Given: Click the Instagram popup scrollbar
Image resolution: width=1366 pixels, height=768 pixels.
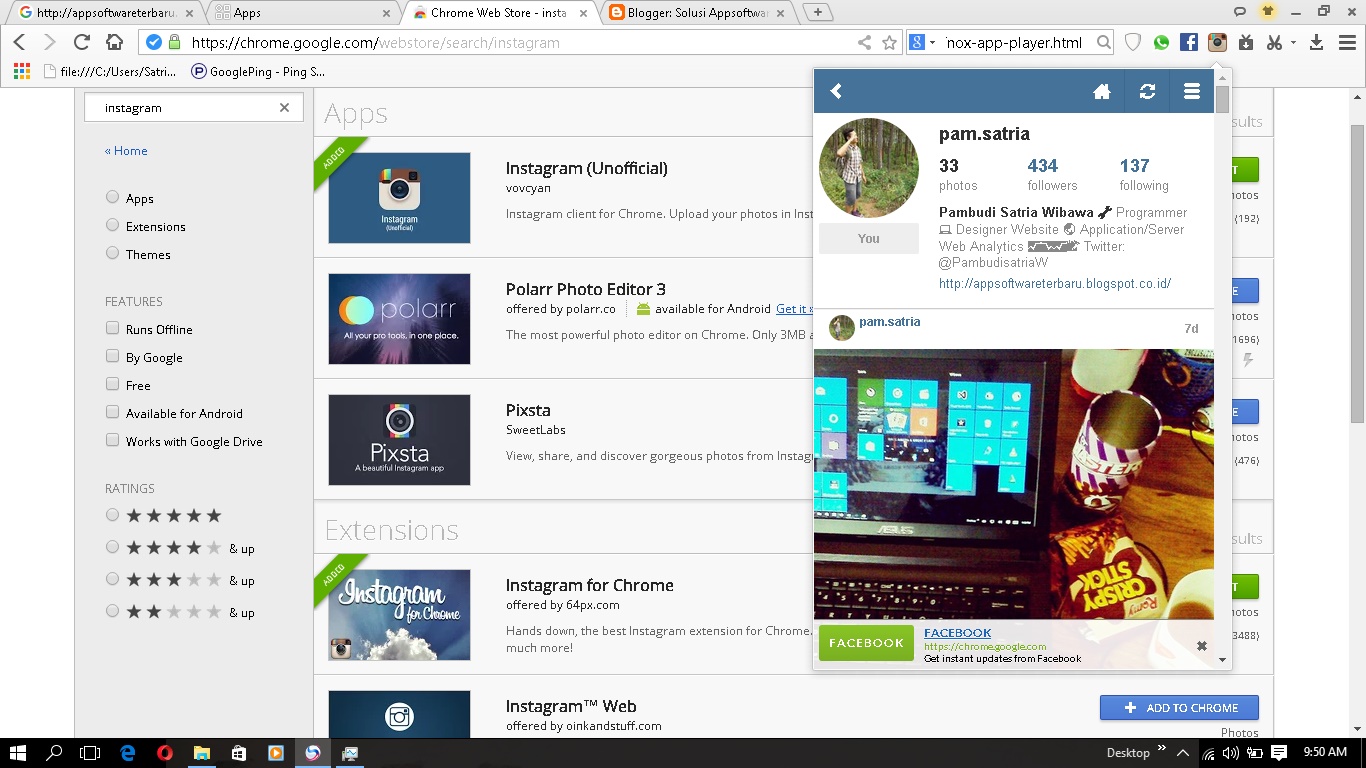Looking at the screenshot, I should tap(1222, 98).
